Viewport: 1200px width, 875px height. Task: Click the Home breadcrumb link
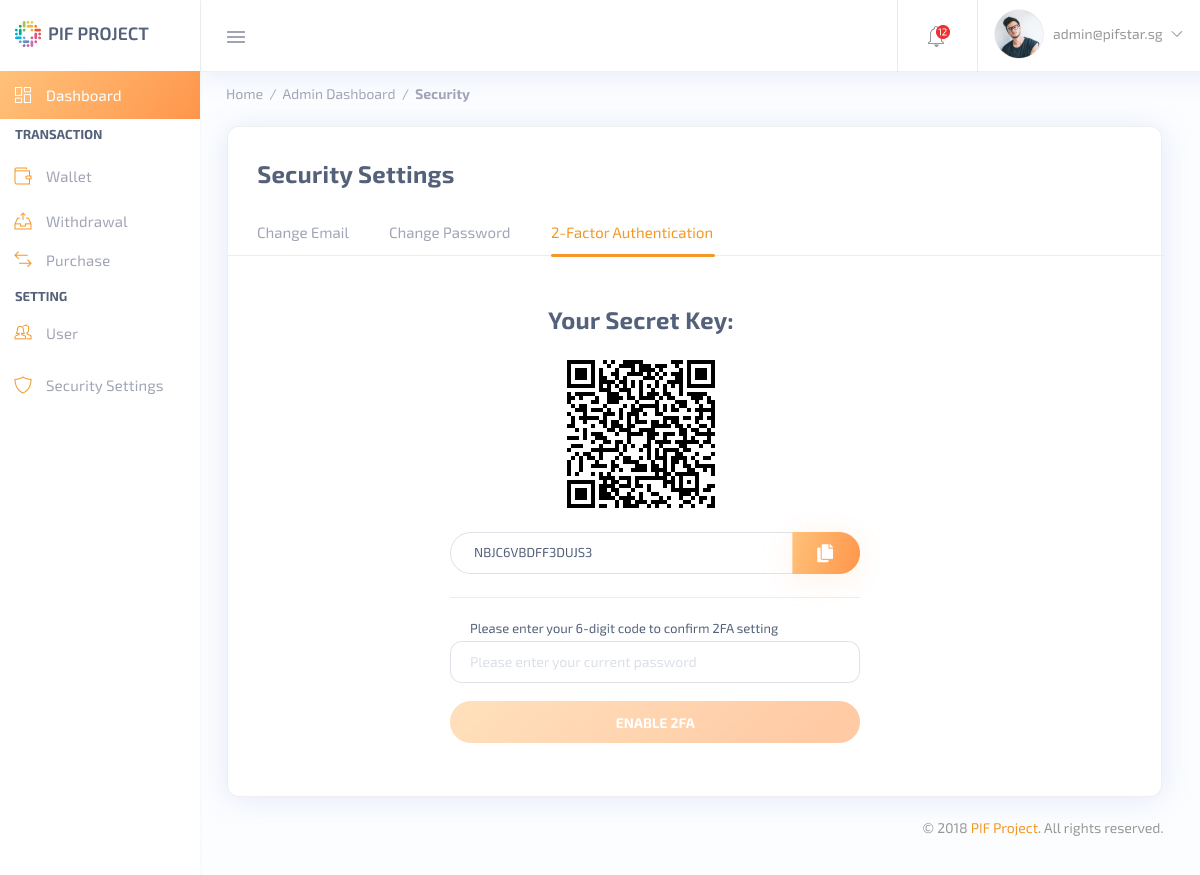click(244, 94)
